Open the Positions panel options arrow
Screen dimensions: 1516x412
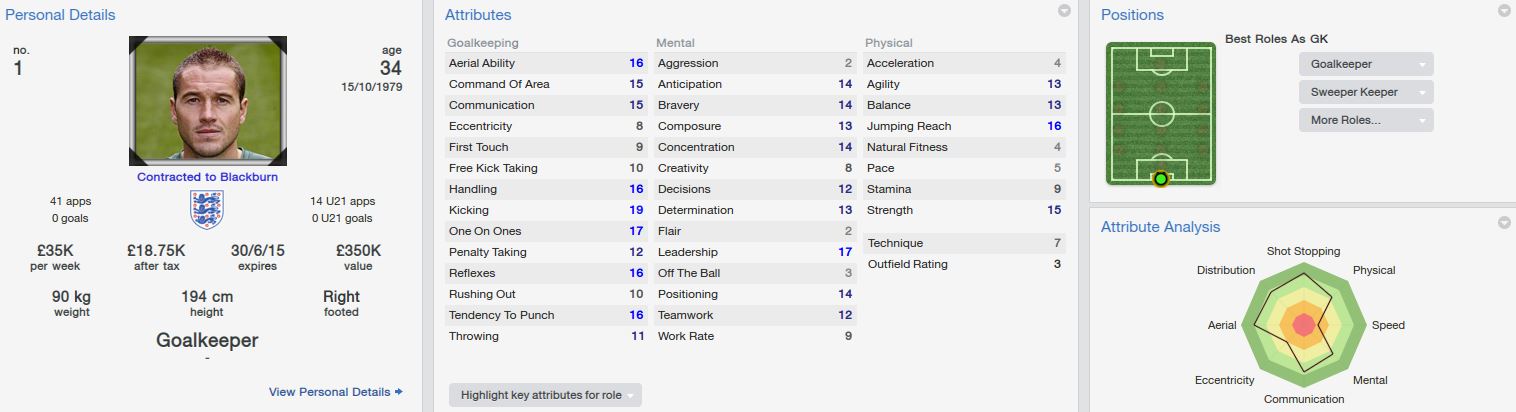[x=1504, y=11]
